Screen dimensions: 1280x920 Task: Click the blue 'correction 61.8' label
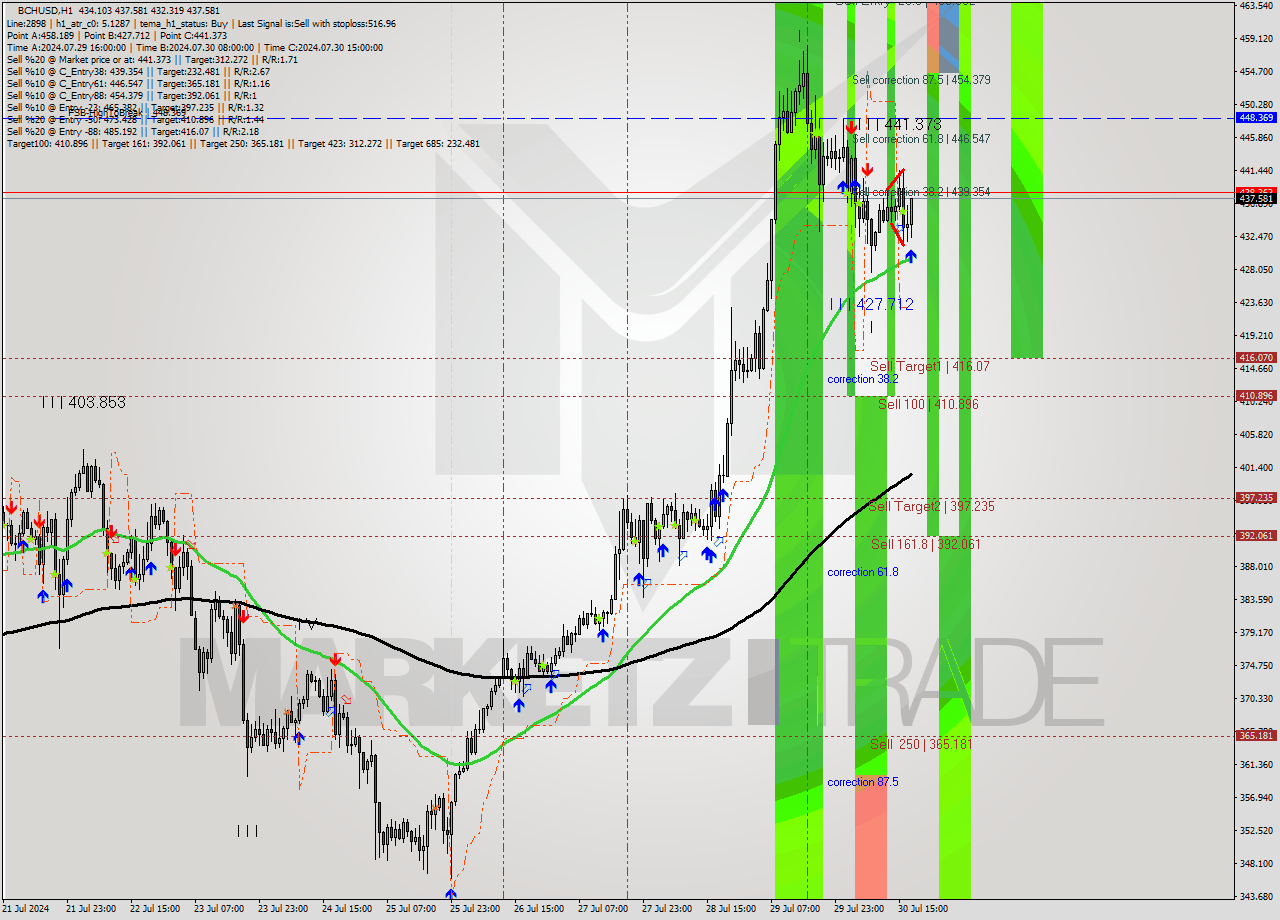[862, 572]
